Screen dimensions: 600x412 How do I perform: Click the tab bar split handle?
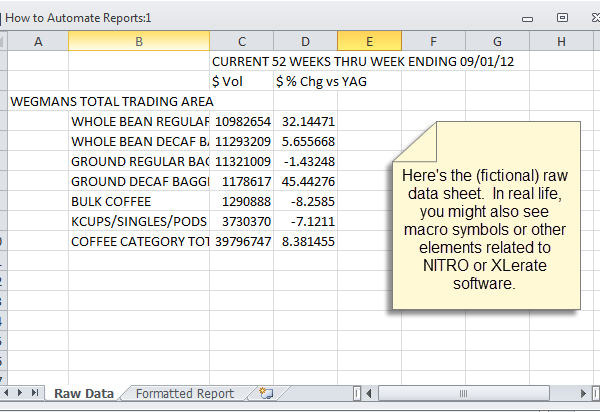pyautogui.click(x=357, y=393)
